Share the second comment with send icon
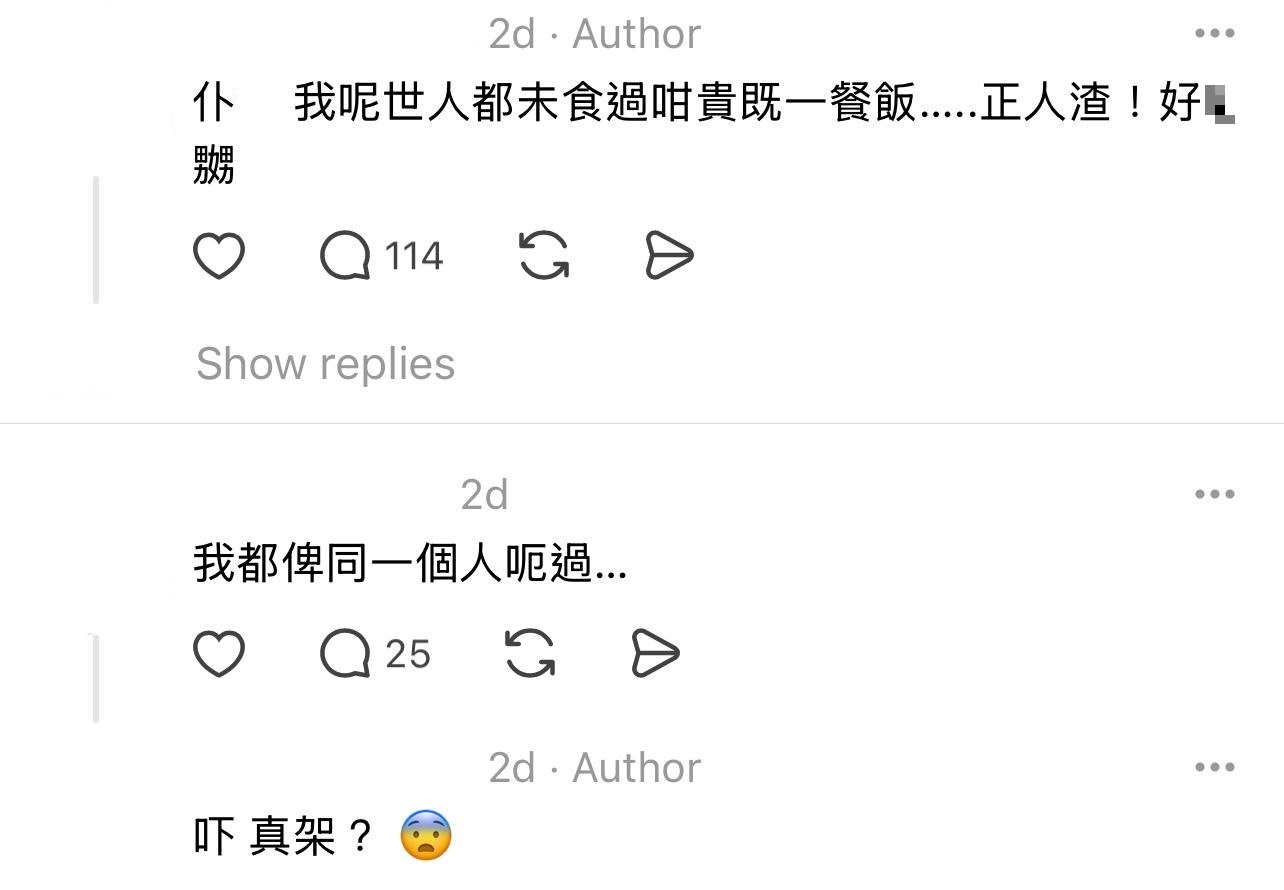This screenshot has height=890, width=1284. pyautogui.click(x=656, y=654)
